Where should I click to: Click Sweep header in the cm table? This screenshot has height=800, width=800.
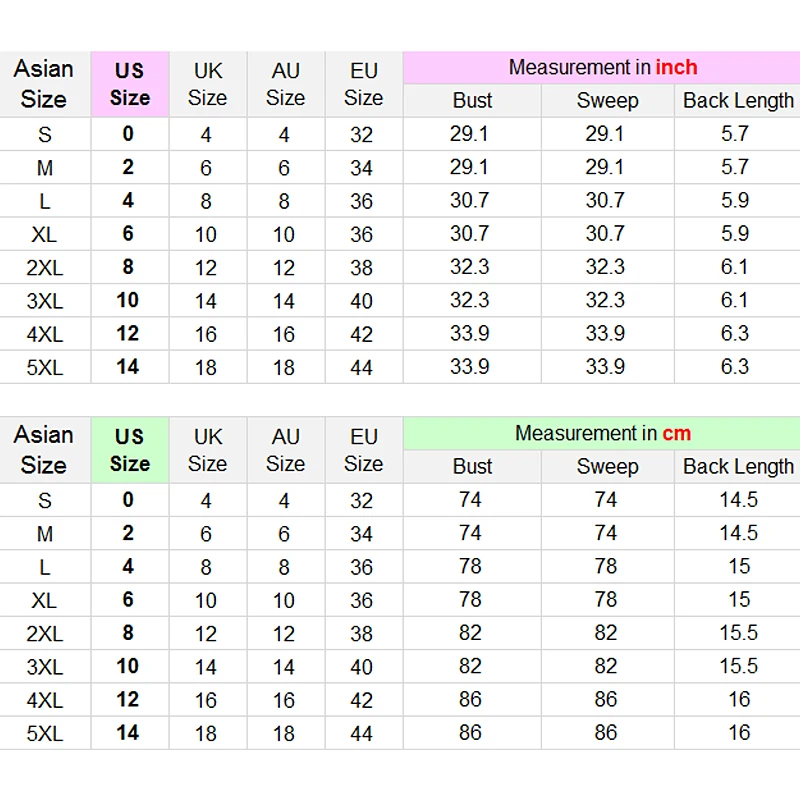[607, 467]
